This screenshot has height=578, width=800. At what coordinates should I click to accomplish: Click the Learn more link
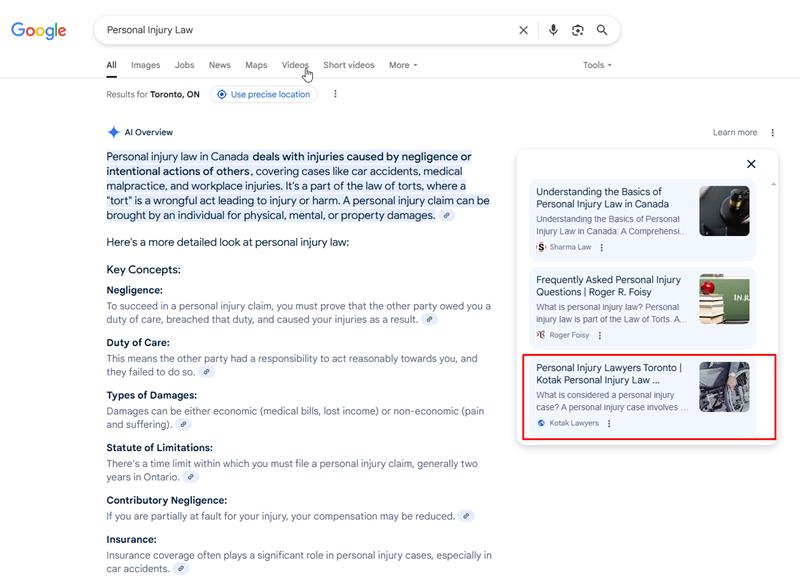pyautogui.click(x=734, y=132)
